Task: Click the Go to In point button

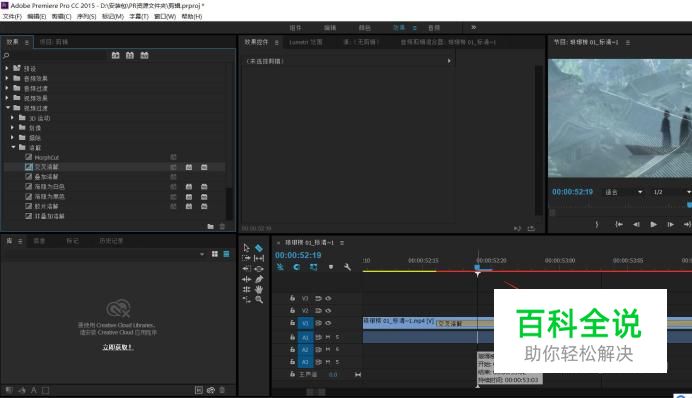Action: 619,225
